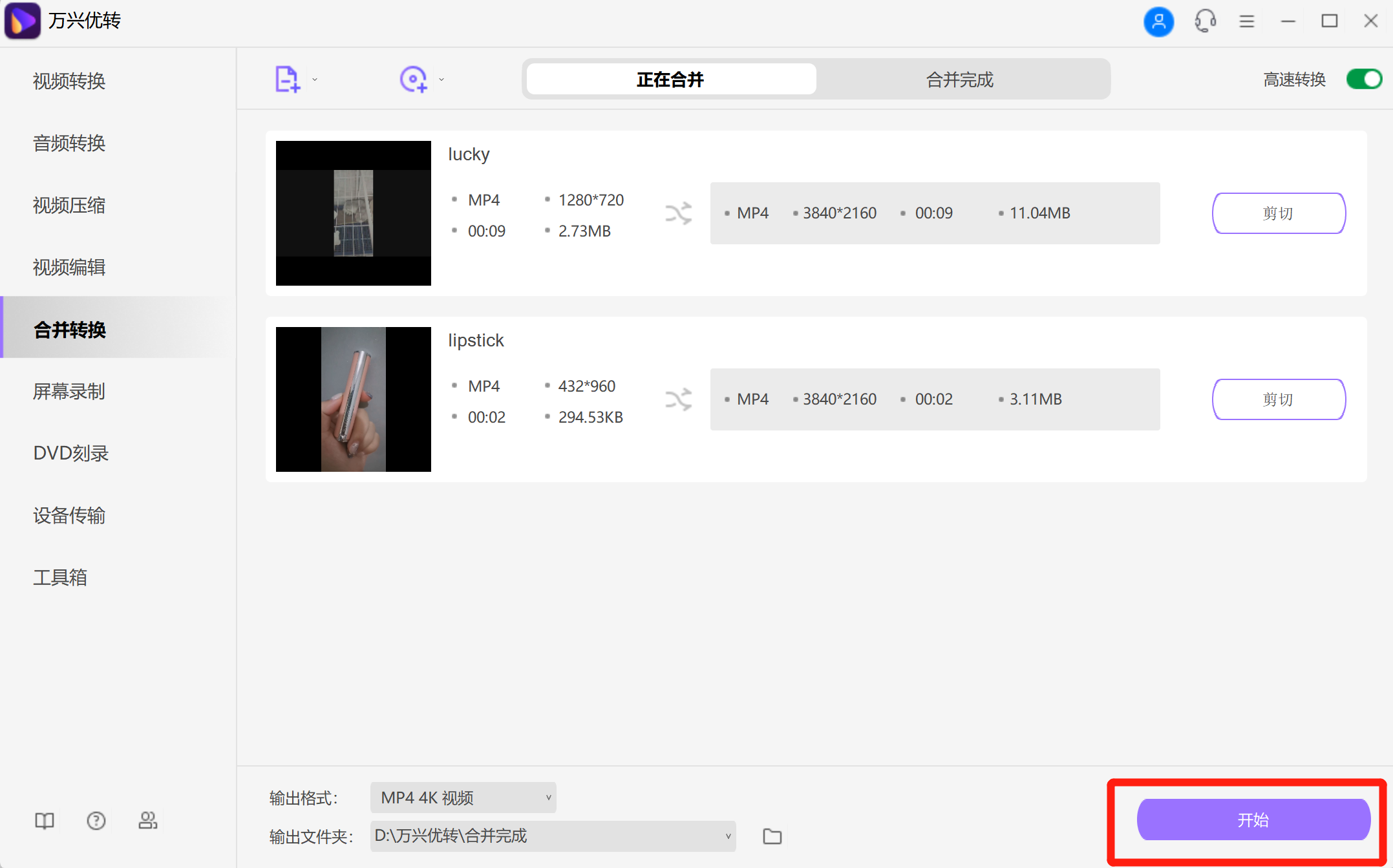
Task: Click 剪切 button for lipstick video
Action: tap(1278, 399)
